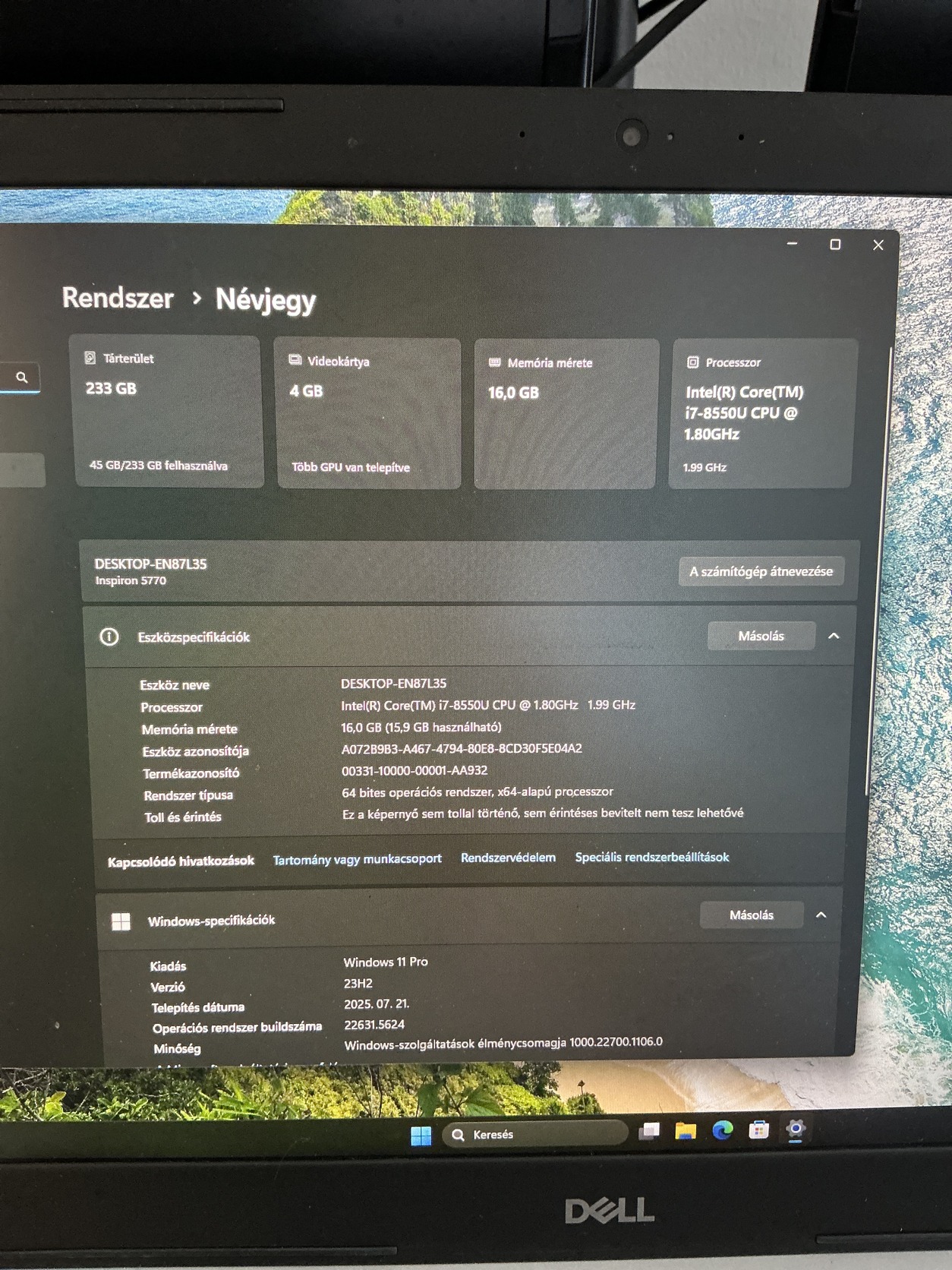The height and width of the screenshot is (1270, 952).
Task: Click the Processzor card icon
Action: pos(692,362)
